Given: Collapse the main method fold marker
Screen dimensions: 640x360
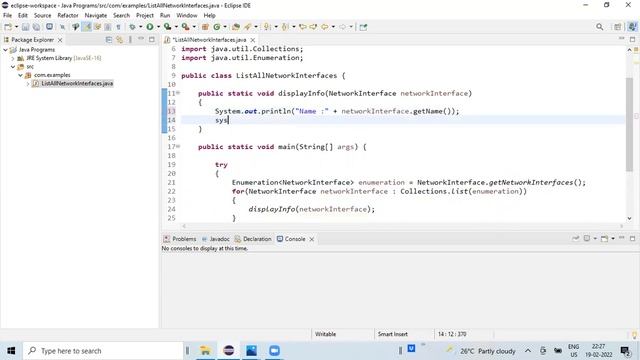Looking at the screenshot, I should tap(178, 147).
